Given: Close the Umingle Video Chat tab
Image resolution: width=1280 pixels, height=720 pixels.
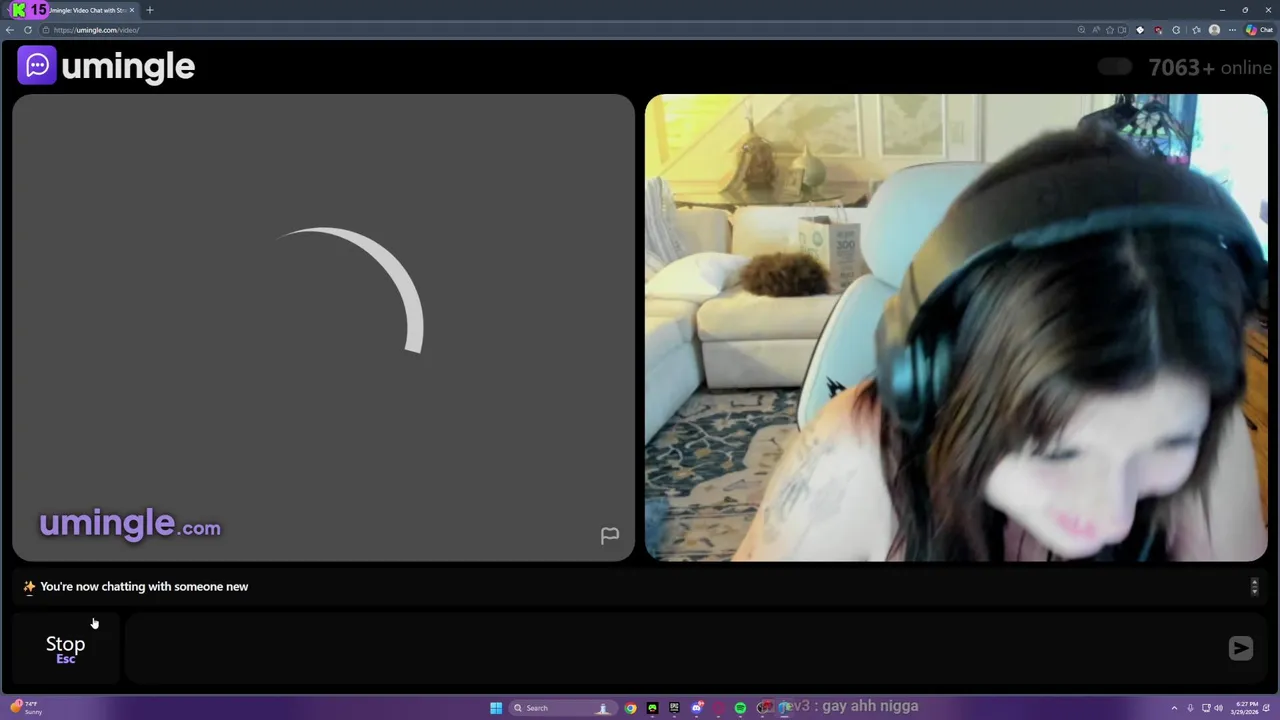Looking at the screenshot, I should tap(131, 10).
